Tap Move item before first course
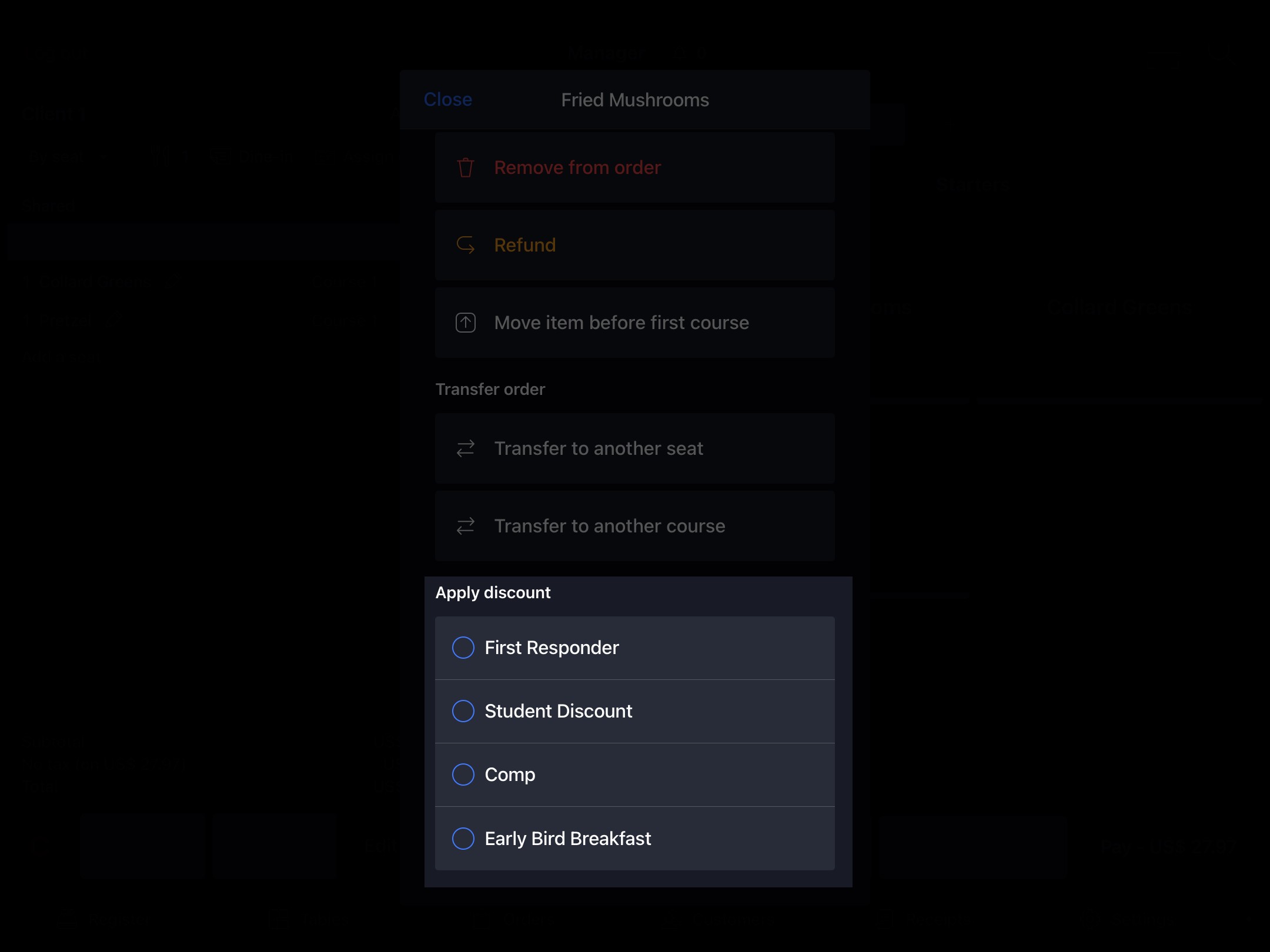This screenshot has height=952, width=1270. coord(635,323)
